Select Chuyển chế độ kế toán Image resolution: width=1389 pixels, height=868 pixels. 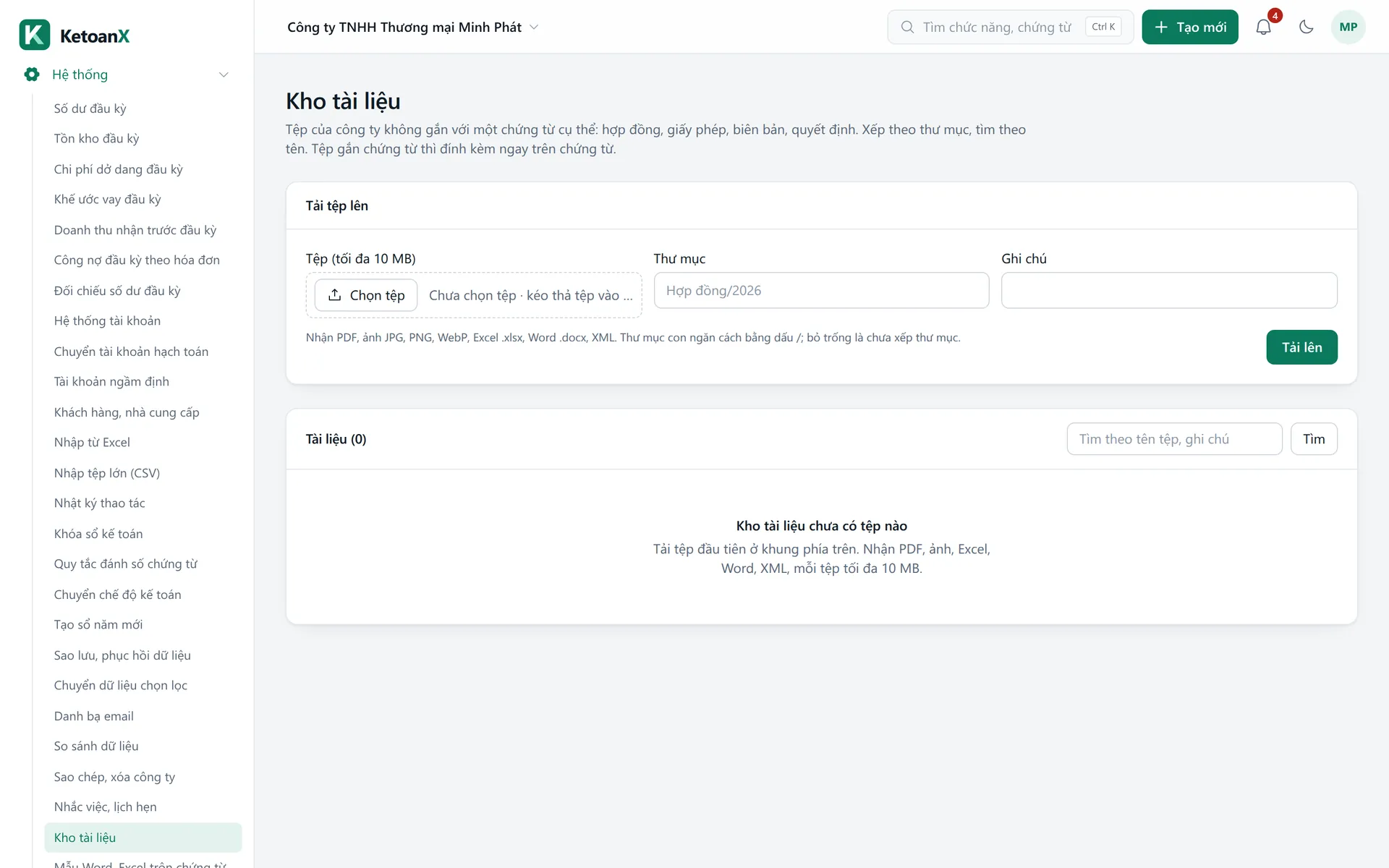tap(143, 595)
